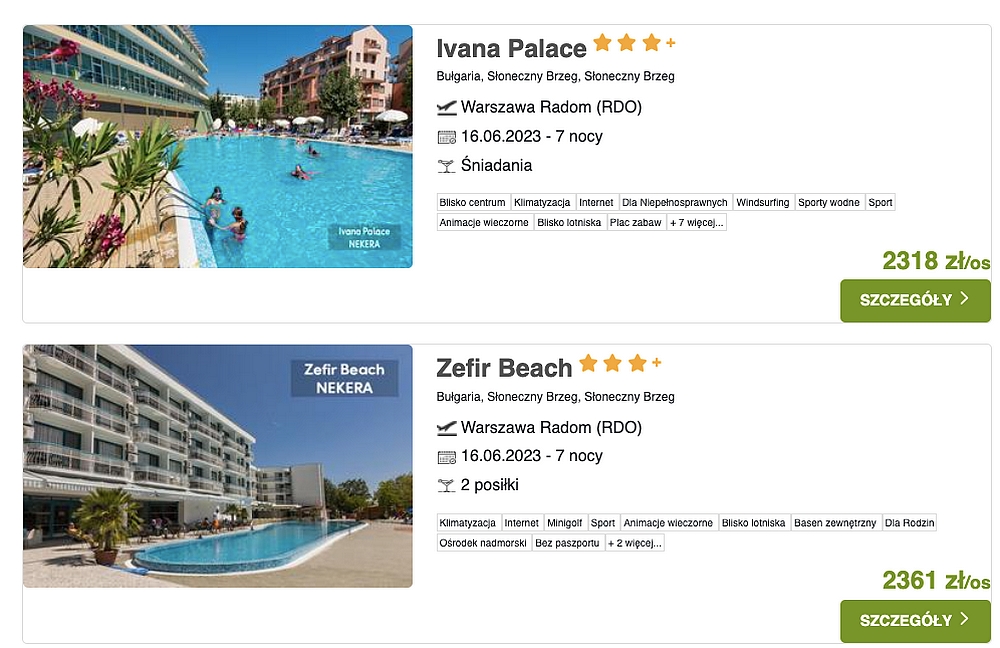
Task: View the Ivana Palace pool photo
Action: coord(217,146)
